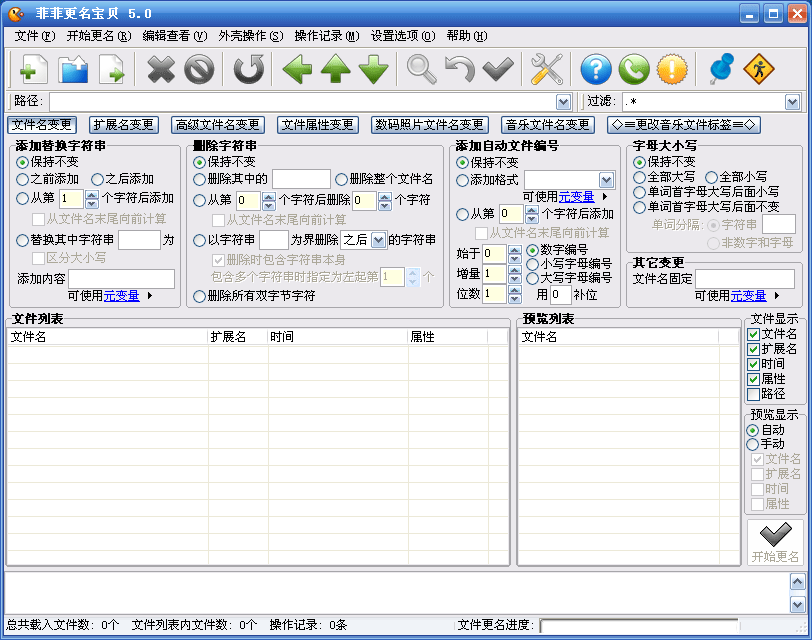
Task: Uncheck the 扩展名 file display checkbox
Action: pyautogui.click(x=754, y=349)
